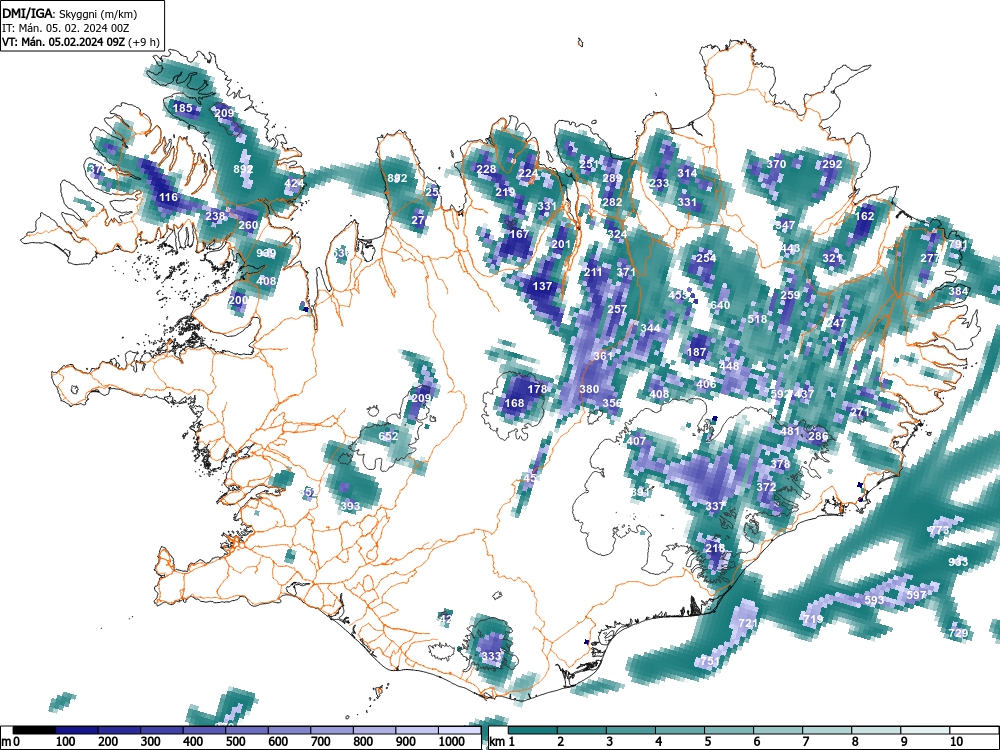The image size is (1000, 750).
Task: Click the visibility value '185' on the map
Action: tap(182, 108)
